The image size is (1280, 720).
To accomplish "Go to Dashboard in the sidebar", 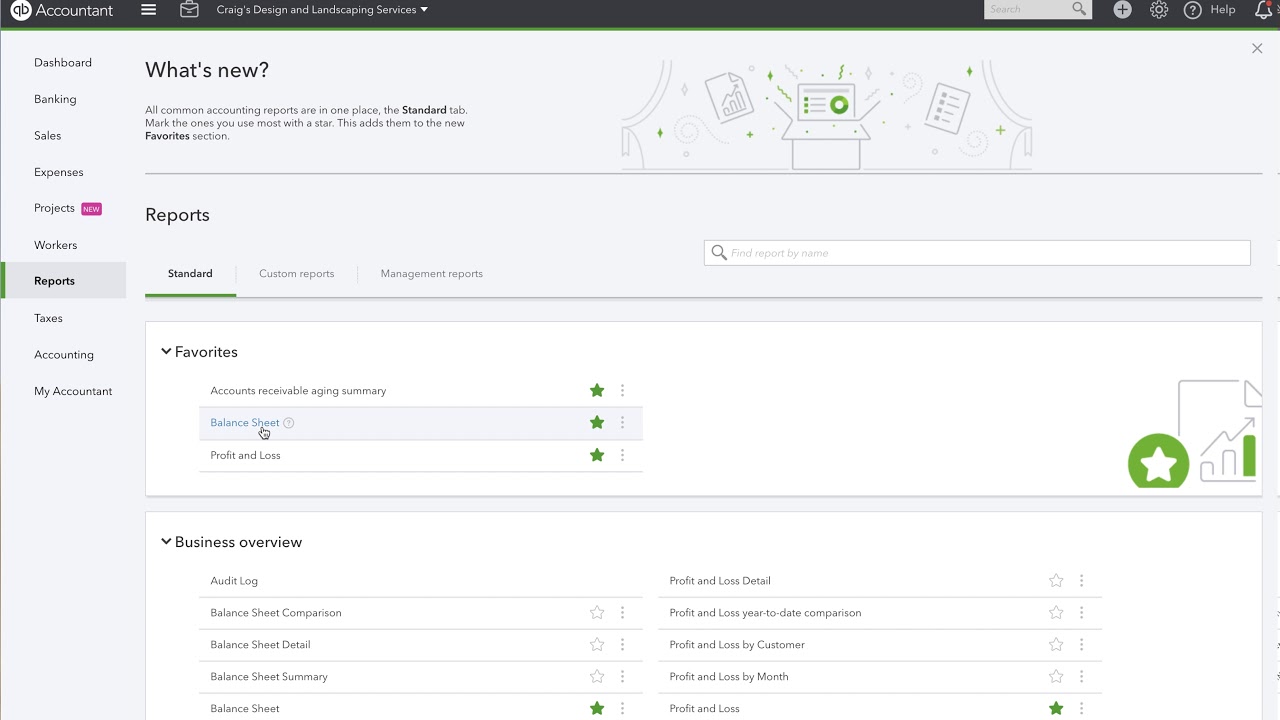I will [x=63, y=62].
